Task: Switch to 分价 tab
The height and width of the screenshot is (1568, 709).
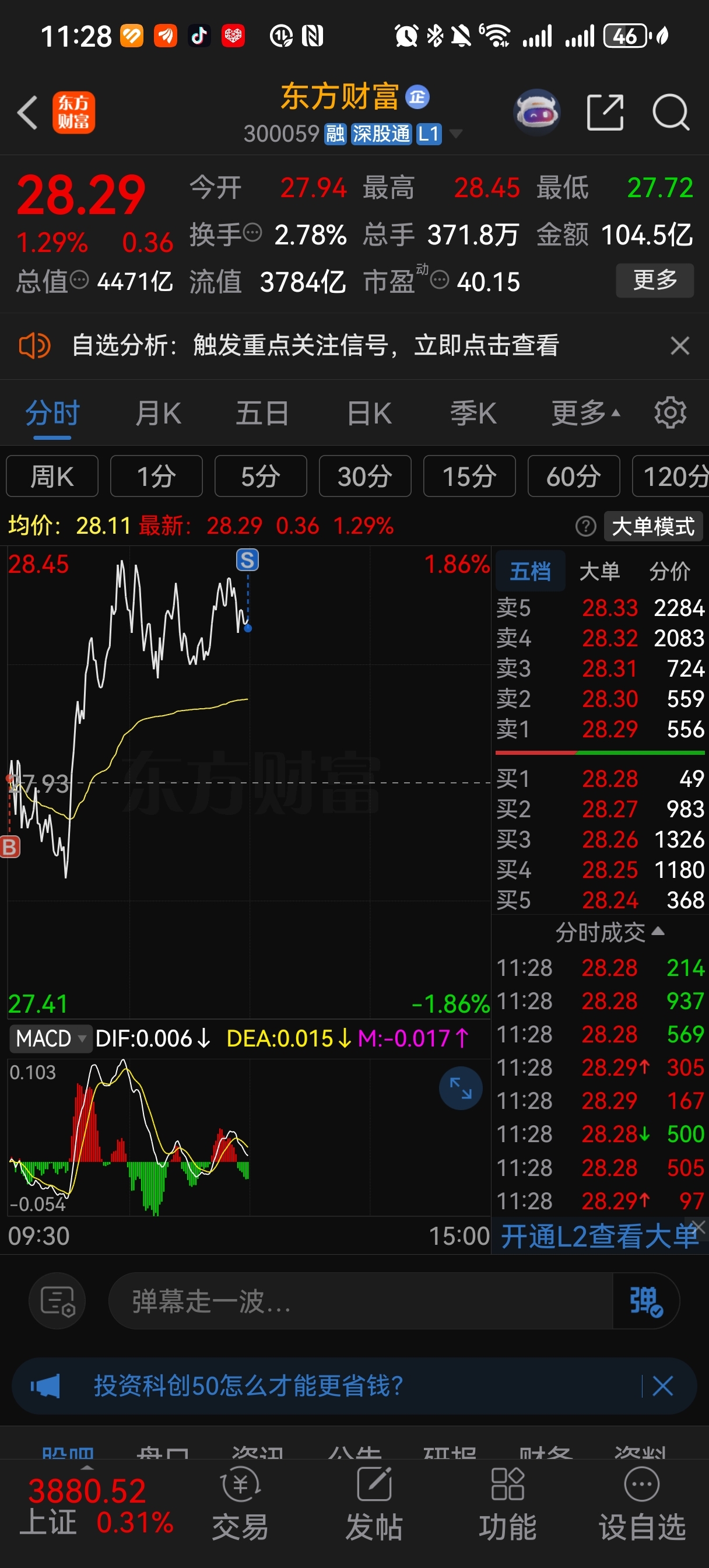Action: (x=669, y=571)
